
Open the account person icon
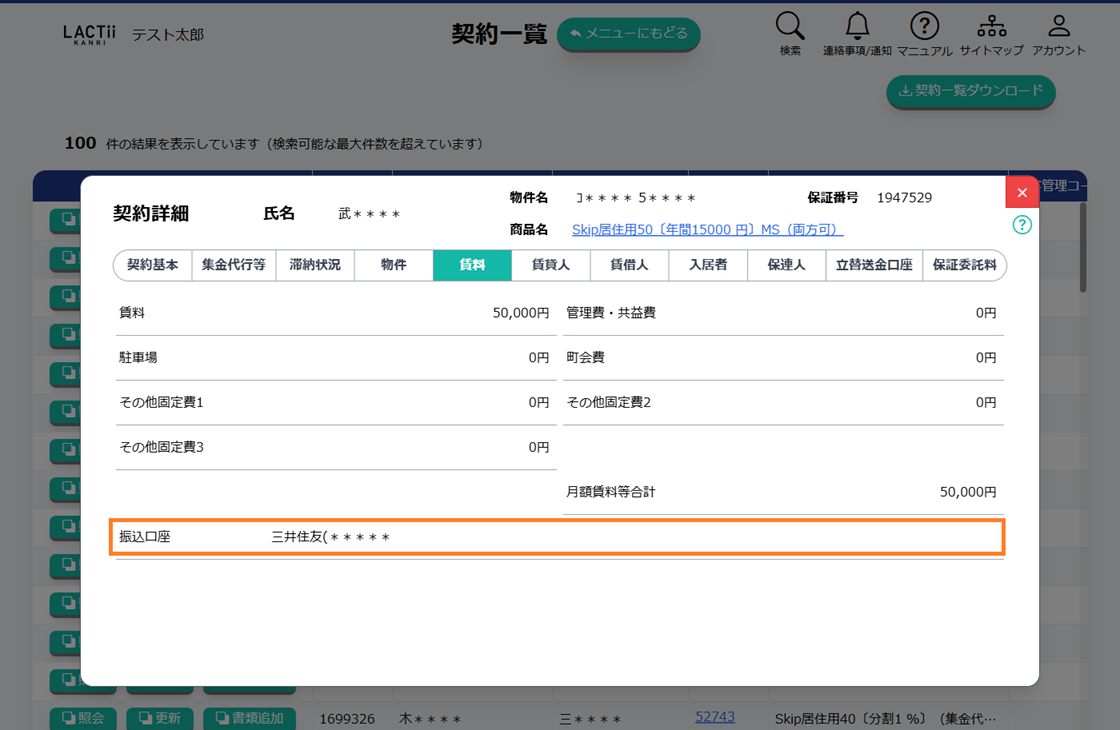[x=1058, y=27]
